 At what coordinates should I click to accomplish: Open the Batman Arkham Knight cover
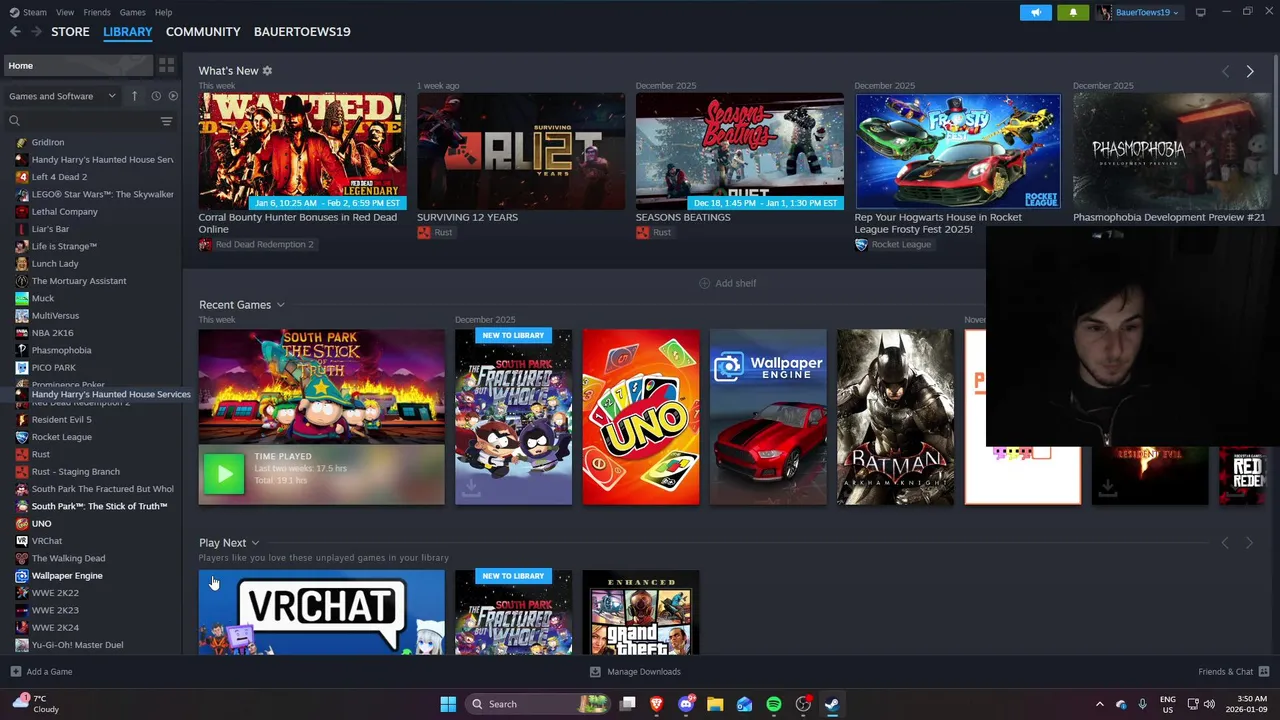pos(895,417)
